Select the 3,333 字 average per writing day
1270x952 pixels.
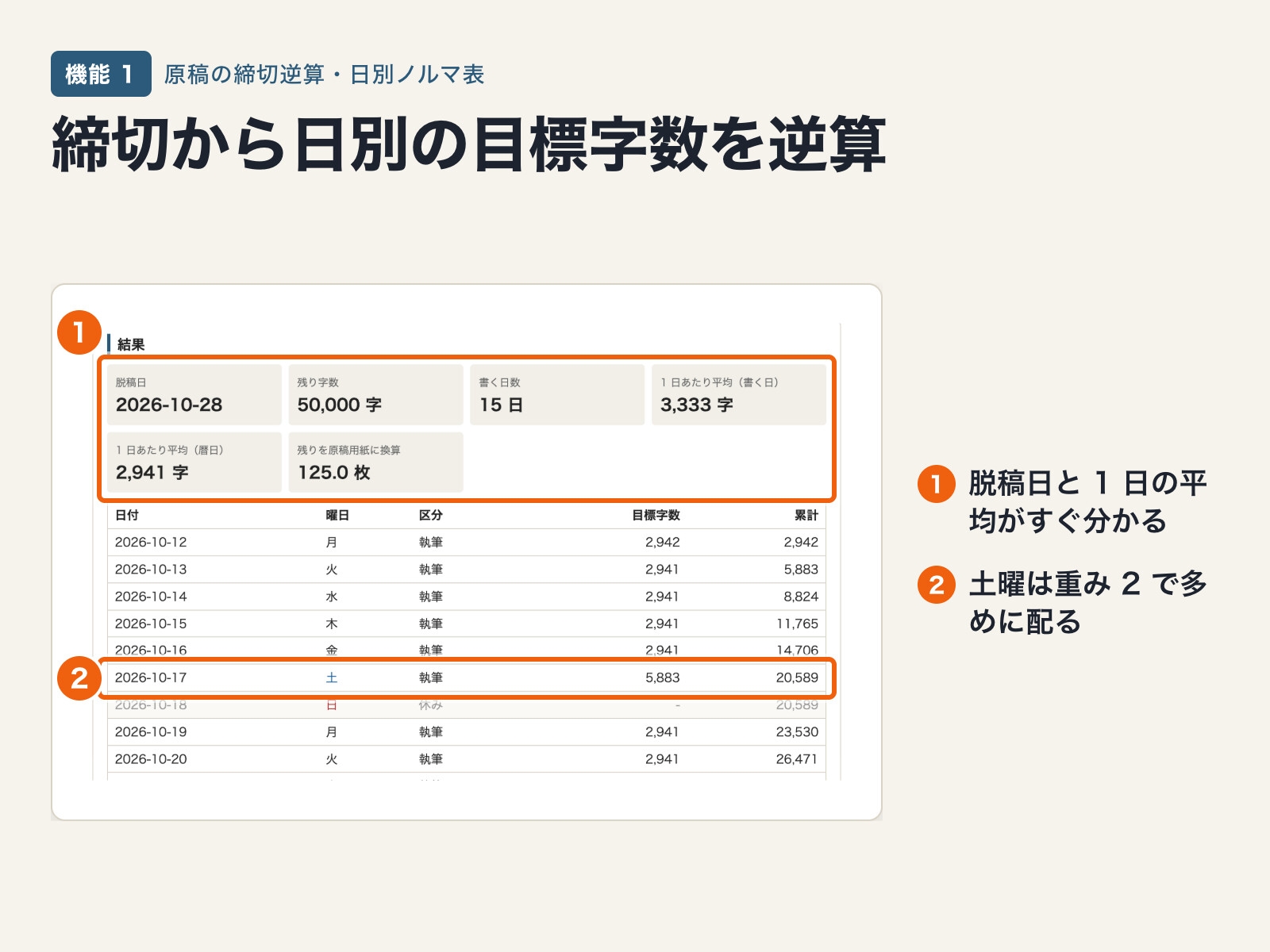(739, 395)
